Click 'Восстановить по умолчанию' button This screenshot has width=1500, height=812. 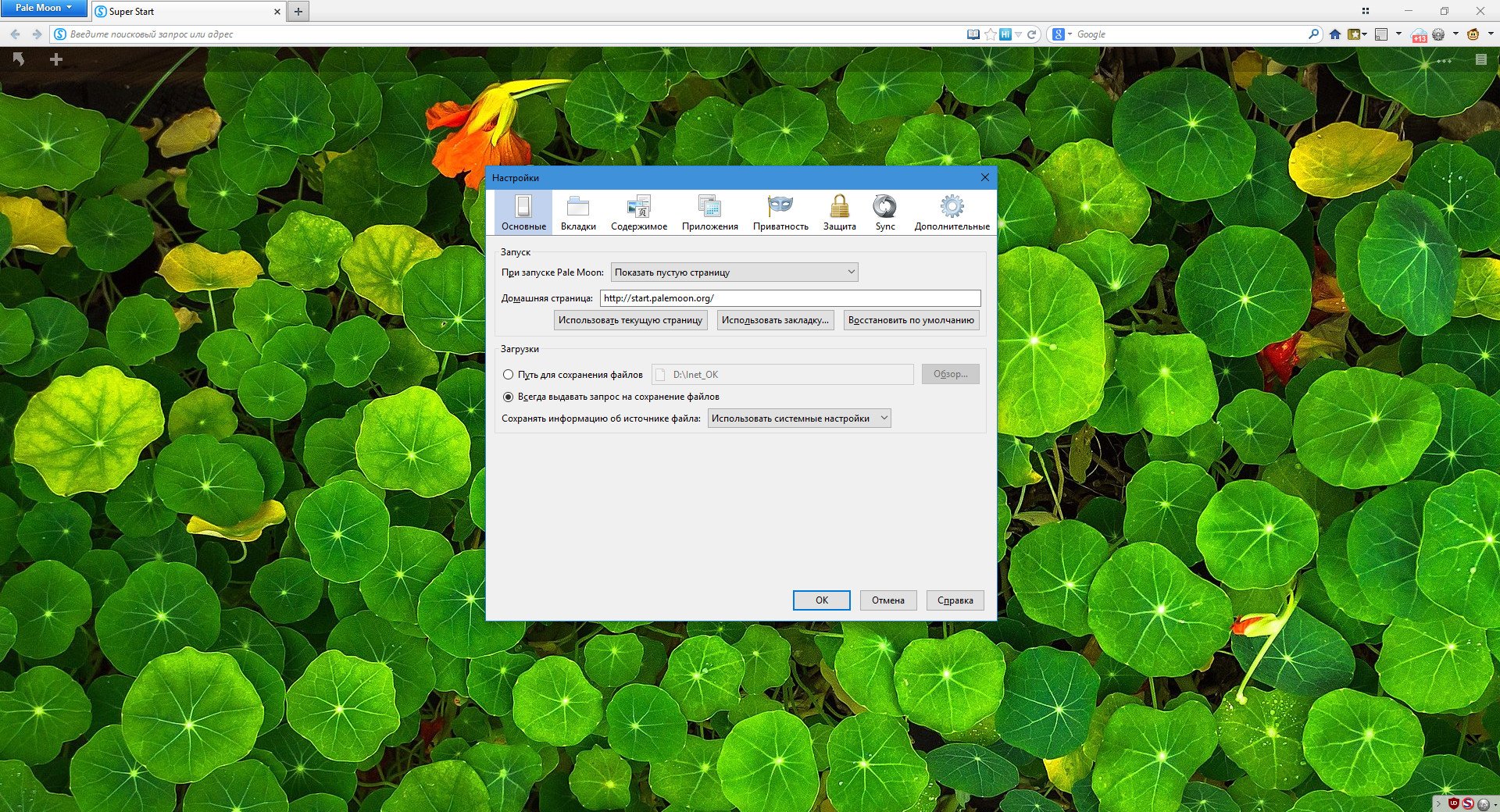[911, 320]
